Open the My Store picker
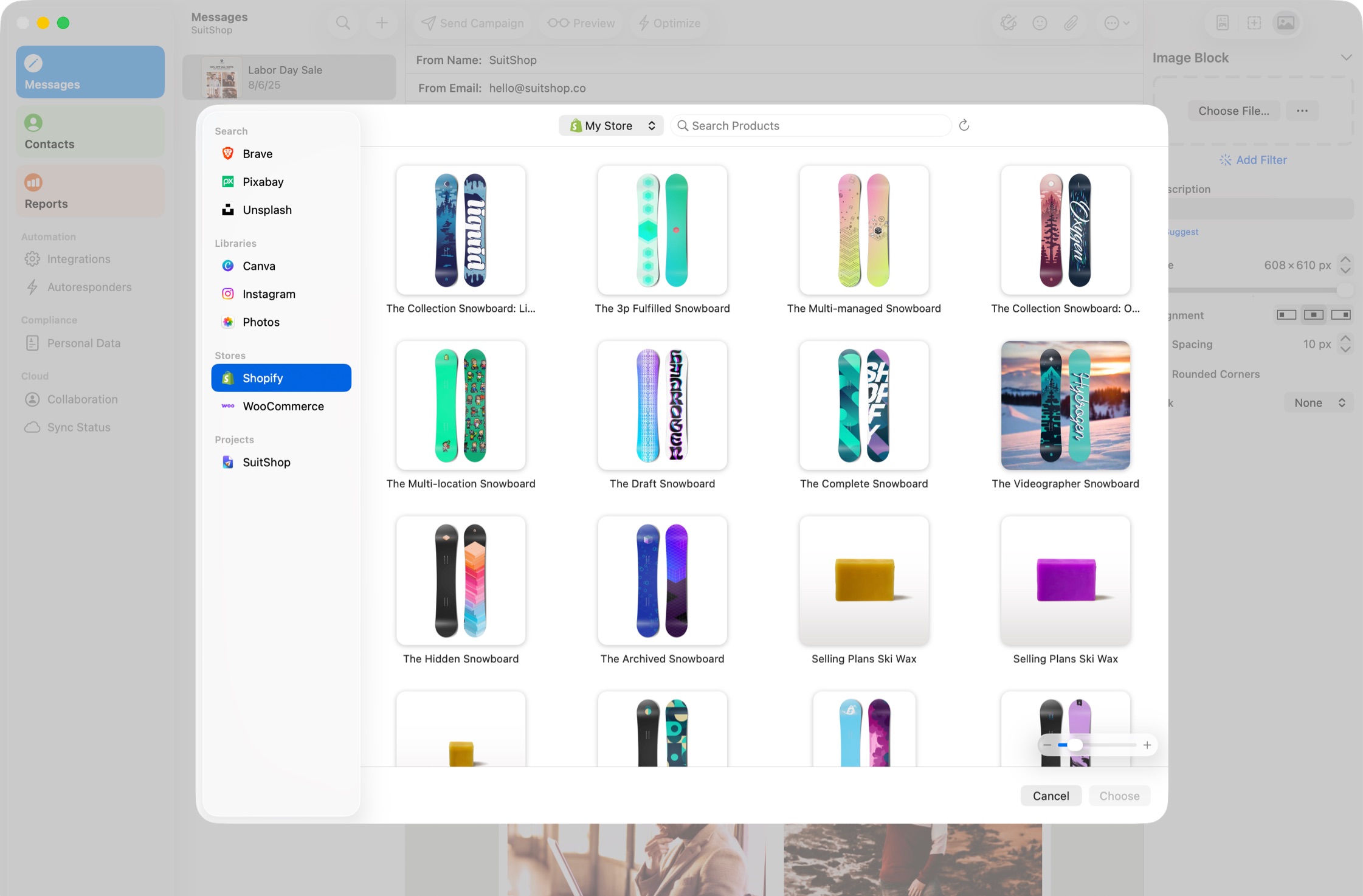 610,125
